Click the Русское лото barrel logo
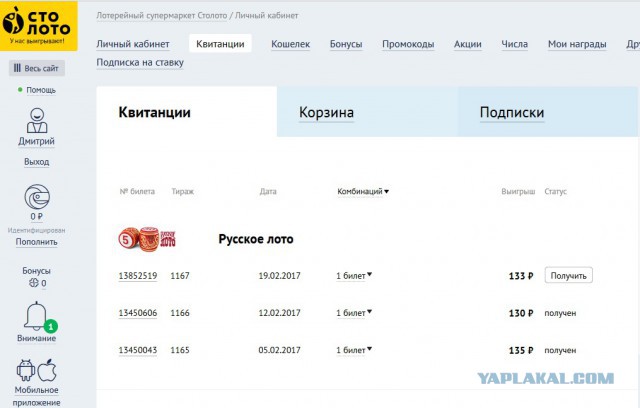The image size is (640, 408). tap(147, 239)
